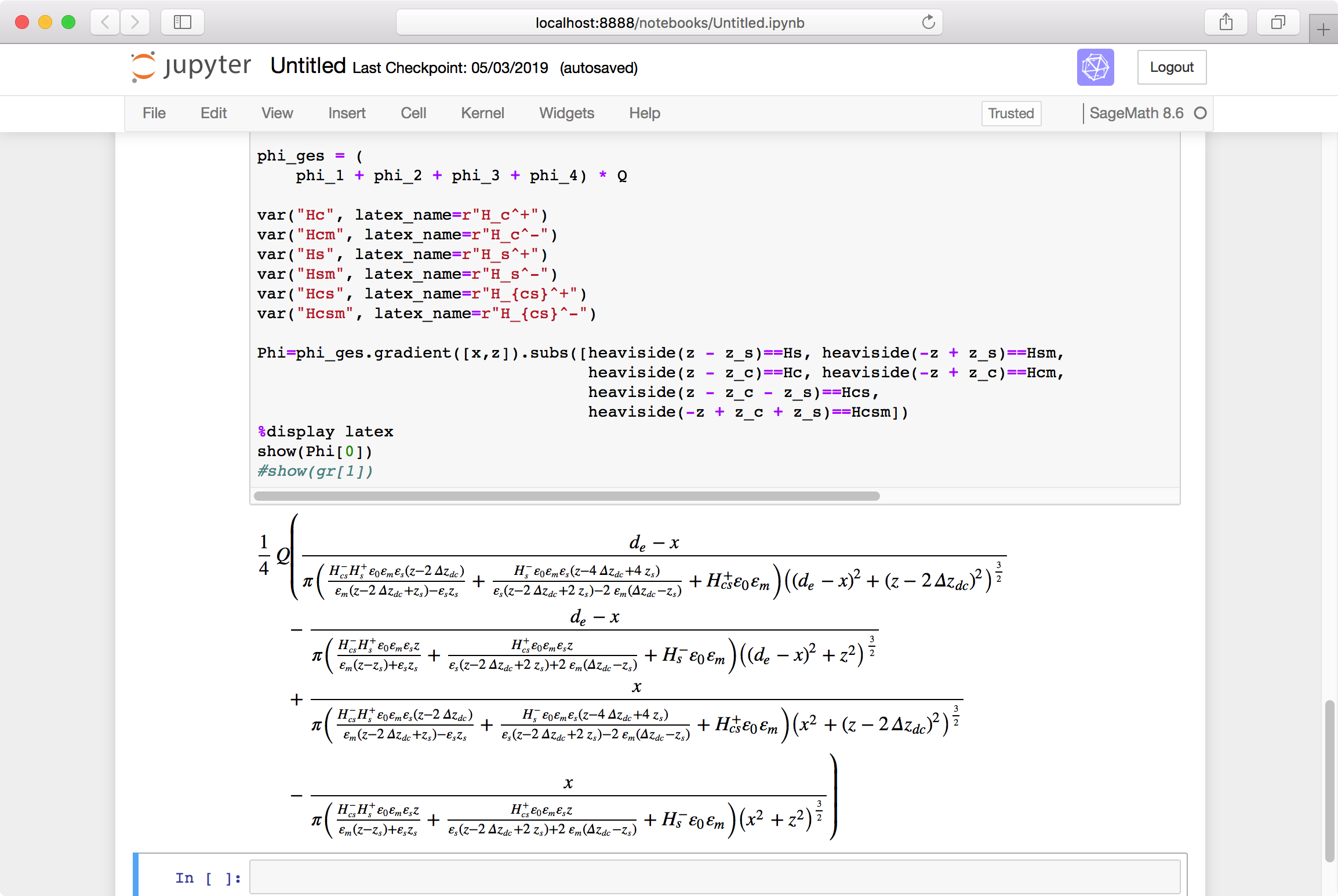Toggle the Safari sidebar button
This screenshot has width=1338, height=896.
(182, 23)
